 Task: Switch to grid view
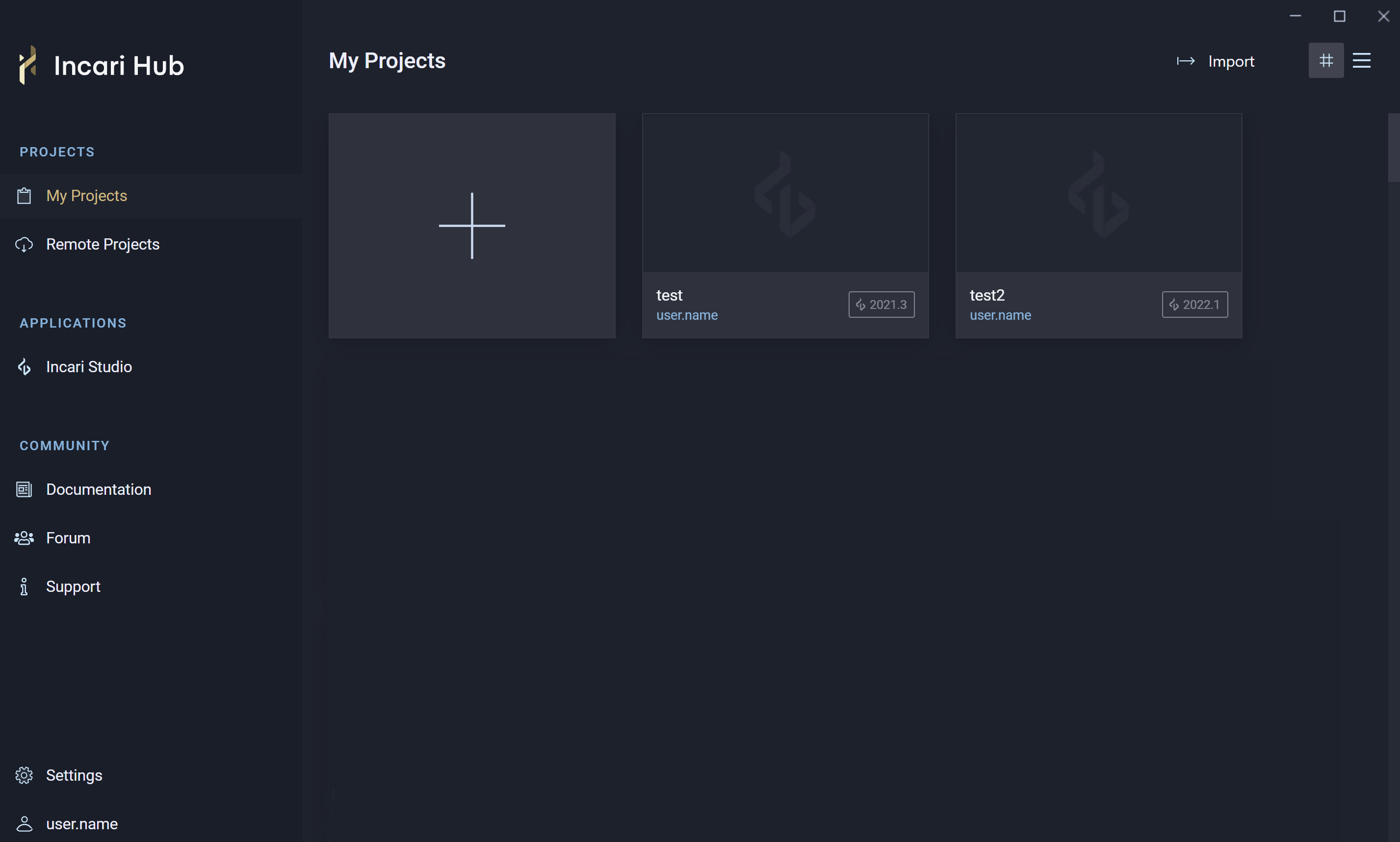pos(1325,60)
